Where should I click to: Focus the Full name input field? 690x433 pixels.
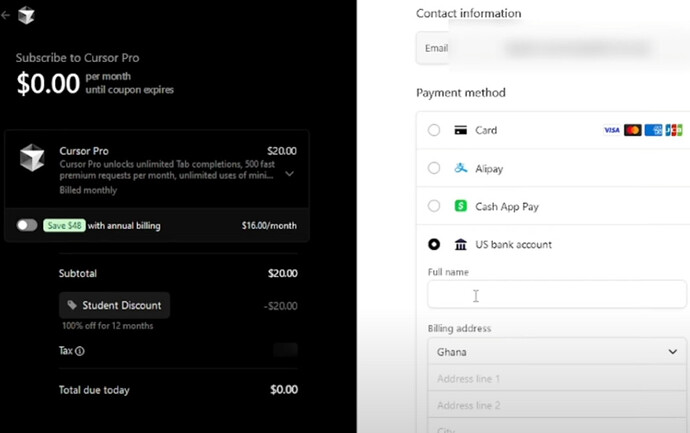557,294
